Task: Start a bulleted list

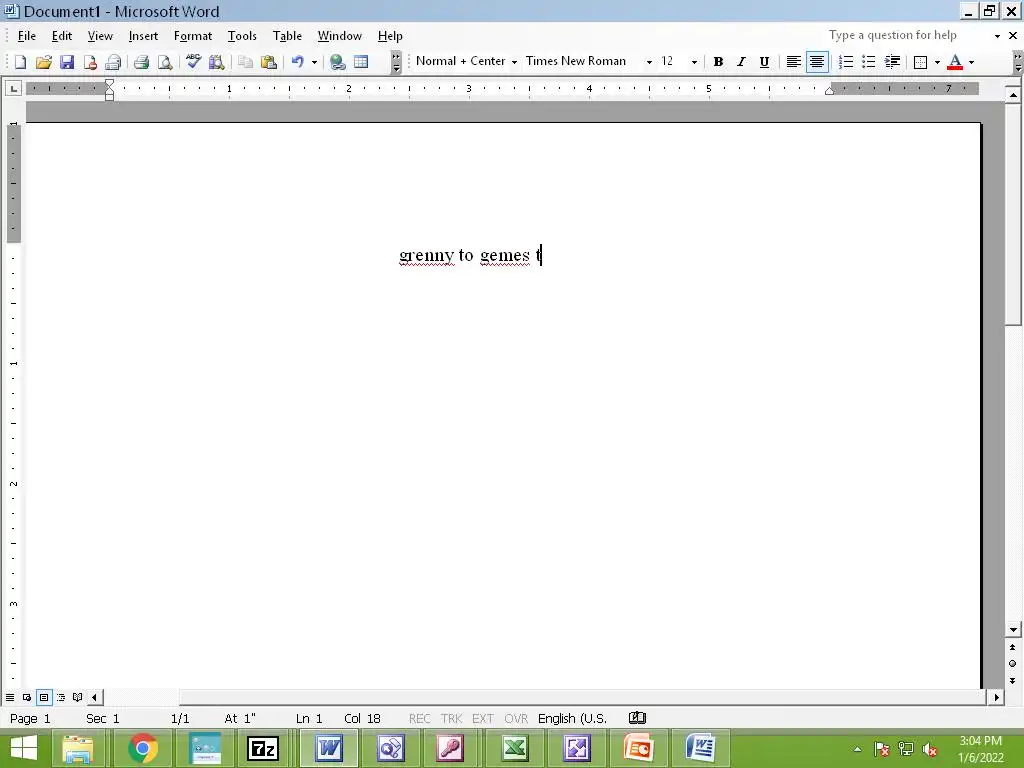Action: click(869, 62)
